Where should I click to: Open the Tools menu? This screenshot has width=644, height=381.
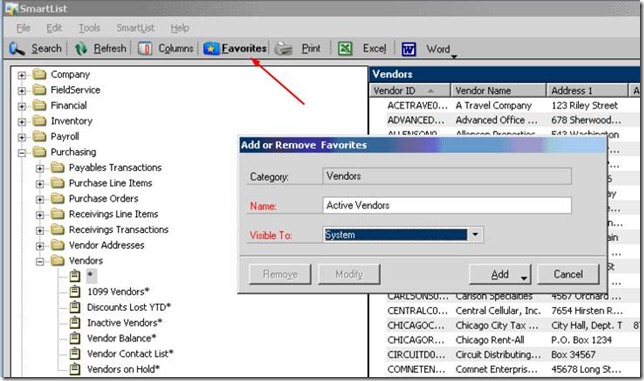pos(90,28)
